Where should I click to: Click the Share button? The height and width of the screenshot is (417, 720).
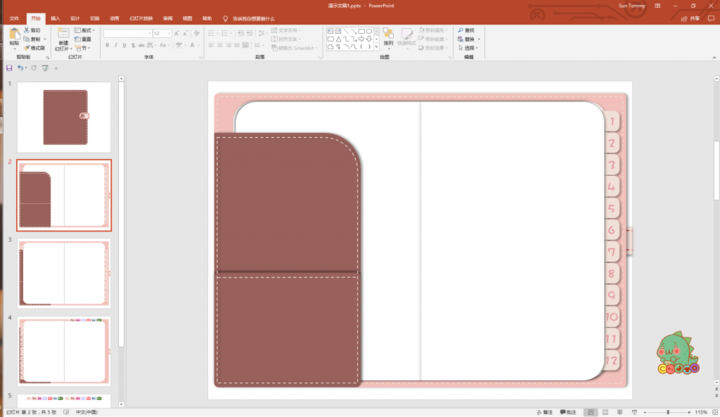pyautogui.click(x=691, y=18)
